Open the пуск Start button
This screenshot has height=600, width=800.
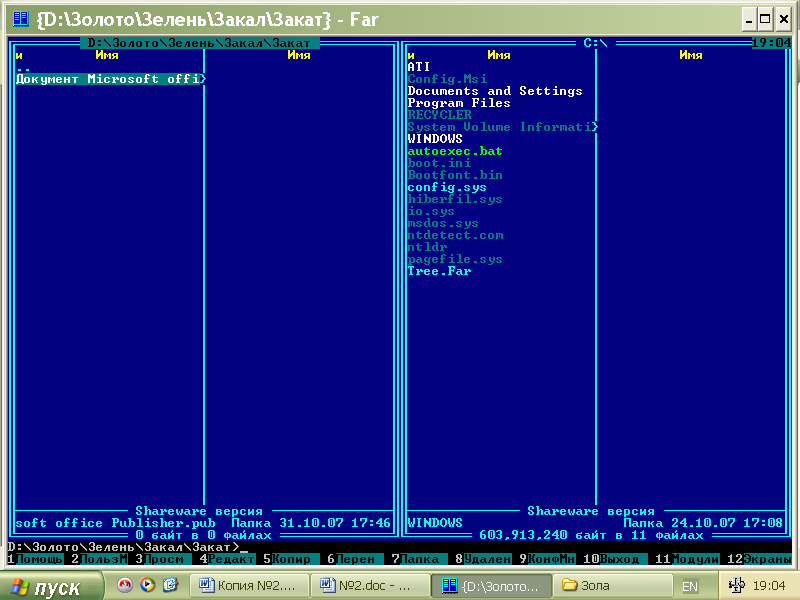[51, 587]
